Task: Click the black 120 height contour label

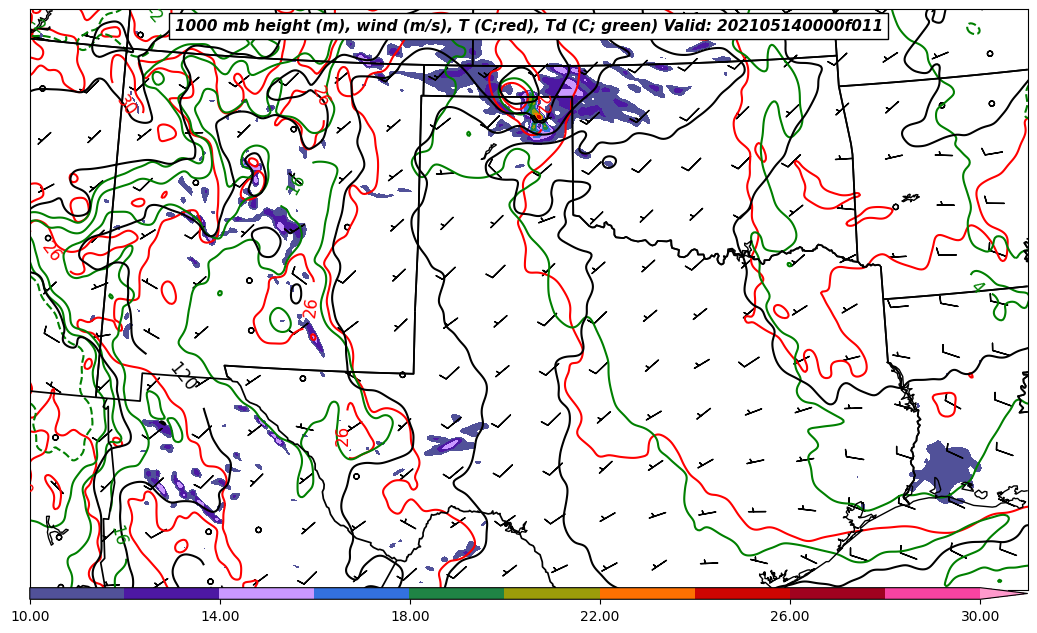Action: point(185,376)
